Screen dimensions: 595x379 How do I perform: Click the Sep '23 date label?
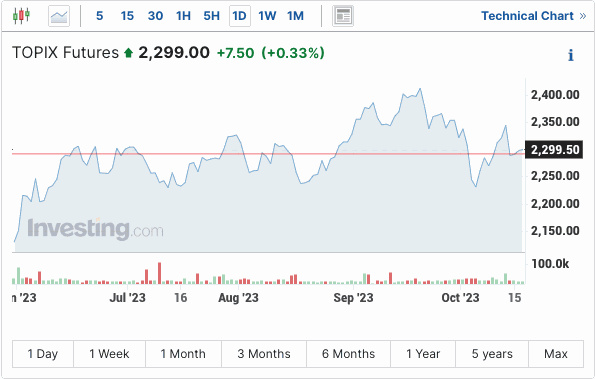353,297
